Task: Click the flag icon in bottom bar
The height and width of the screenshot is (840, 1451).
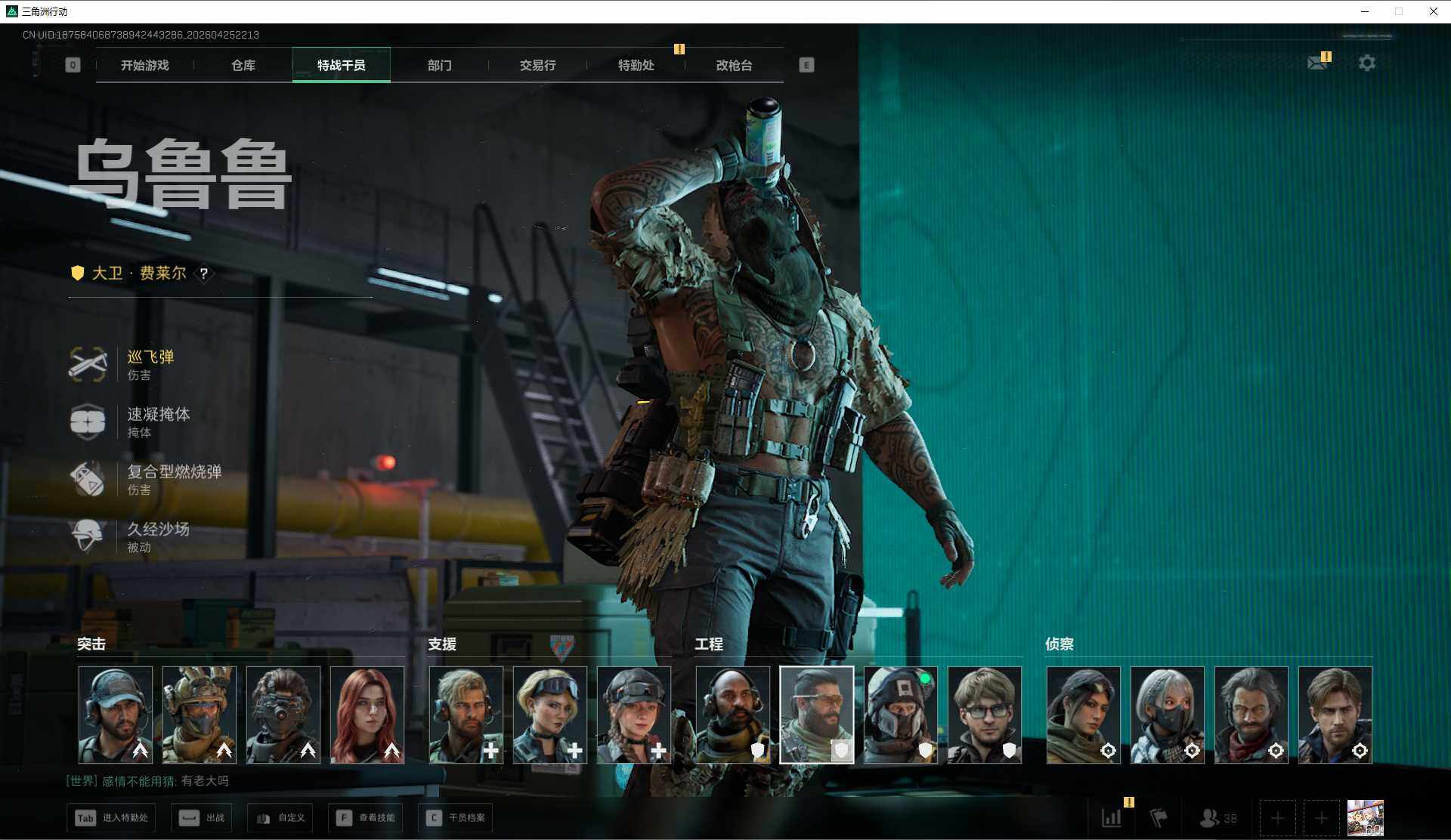Action: (x=1158, y=817)
